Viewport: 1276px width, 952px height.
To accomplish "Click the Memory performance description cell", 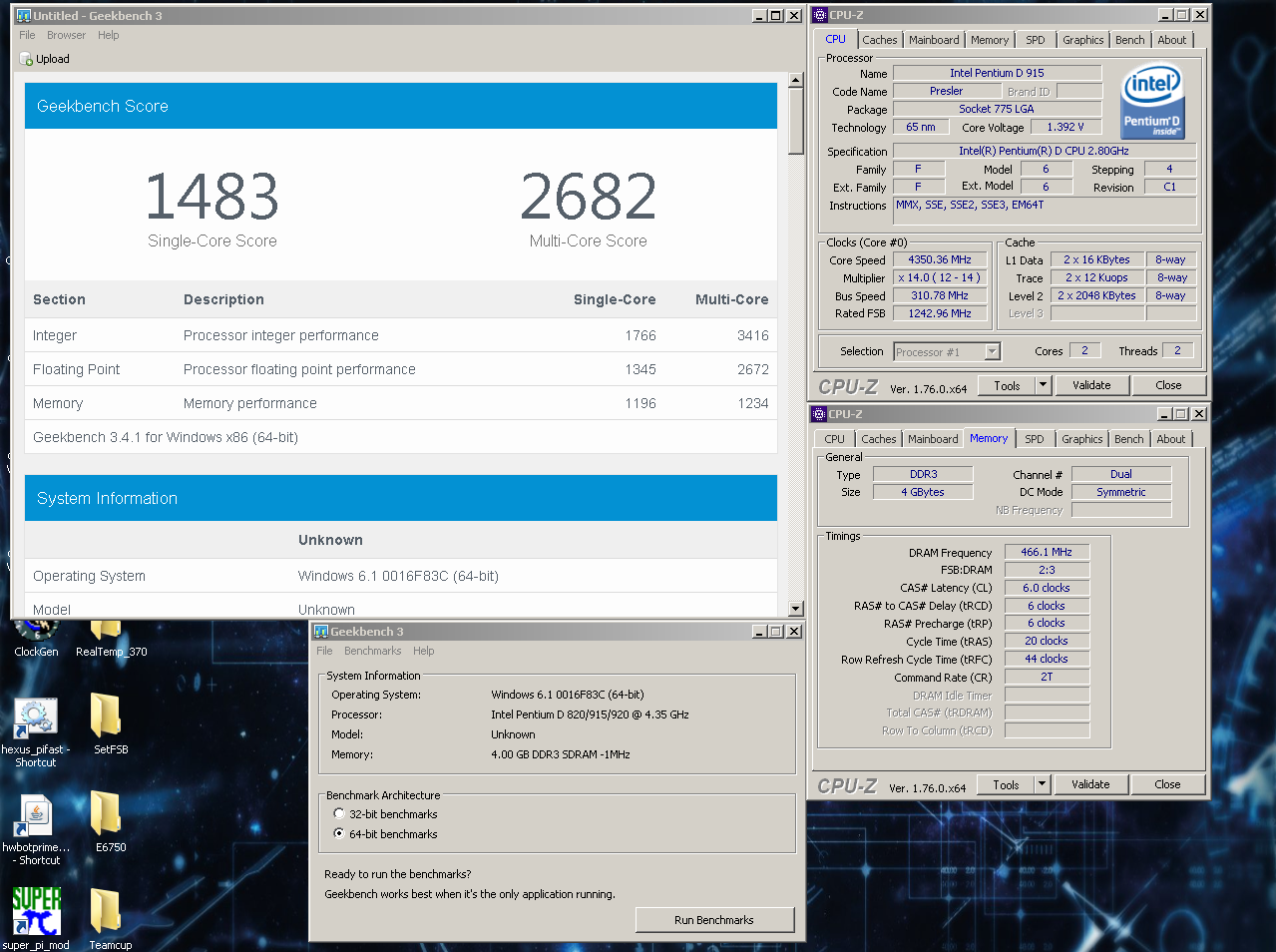I will point(250,403).
